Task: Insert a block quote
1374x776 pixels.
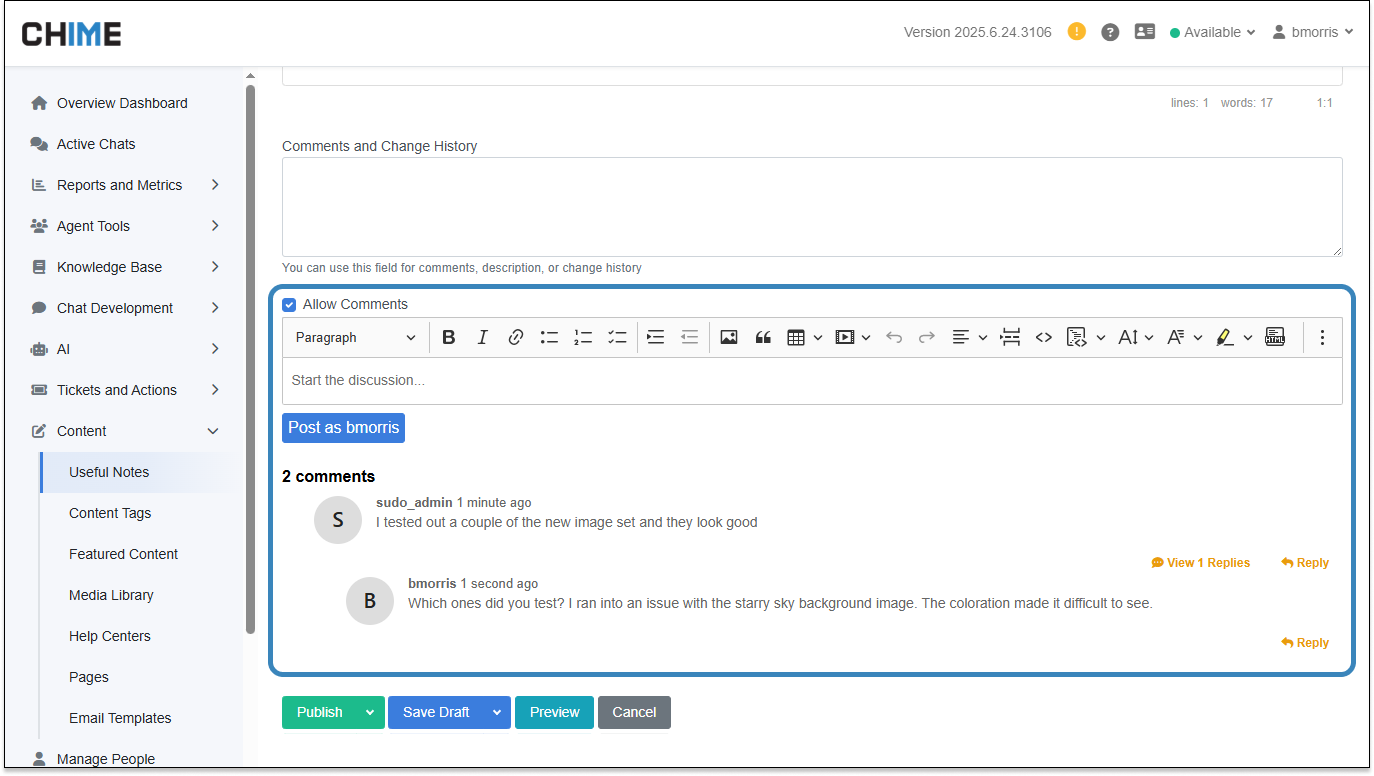Action: point(763,338)
